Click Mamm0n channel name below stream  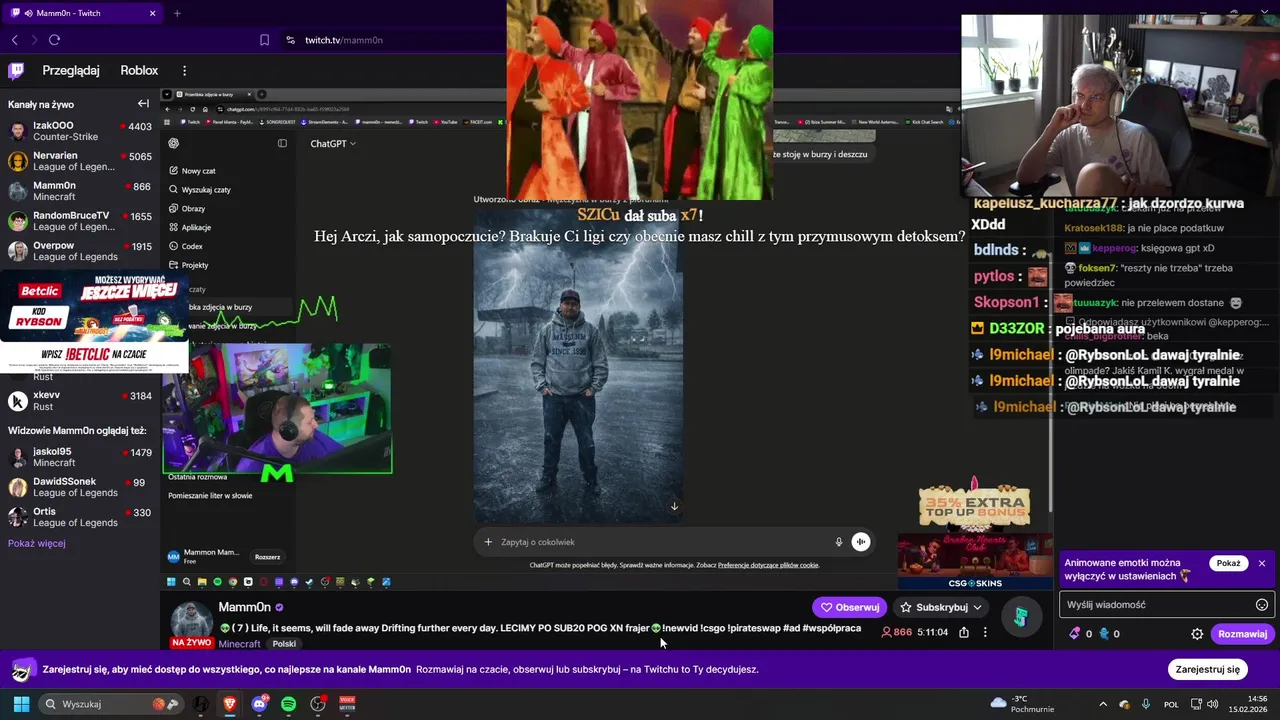(245, 607)
